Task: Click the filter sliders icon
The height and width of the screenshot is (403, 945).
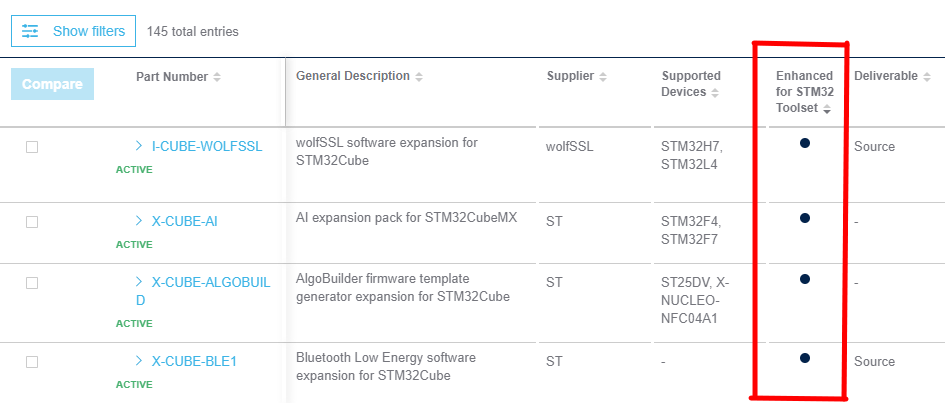Action: [30, 31]
